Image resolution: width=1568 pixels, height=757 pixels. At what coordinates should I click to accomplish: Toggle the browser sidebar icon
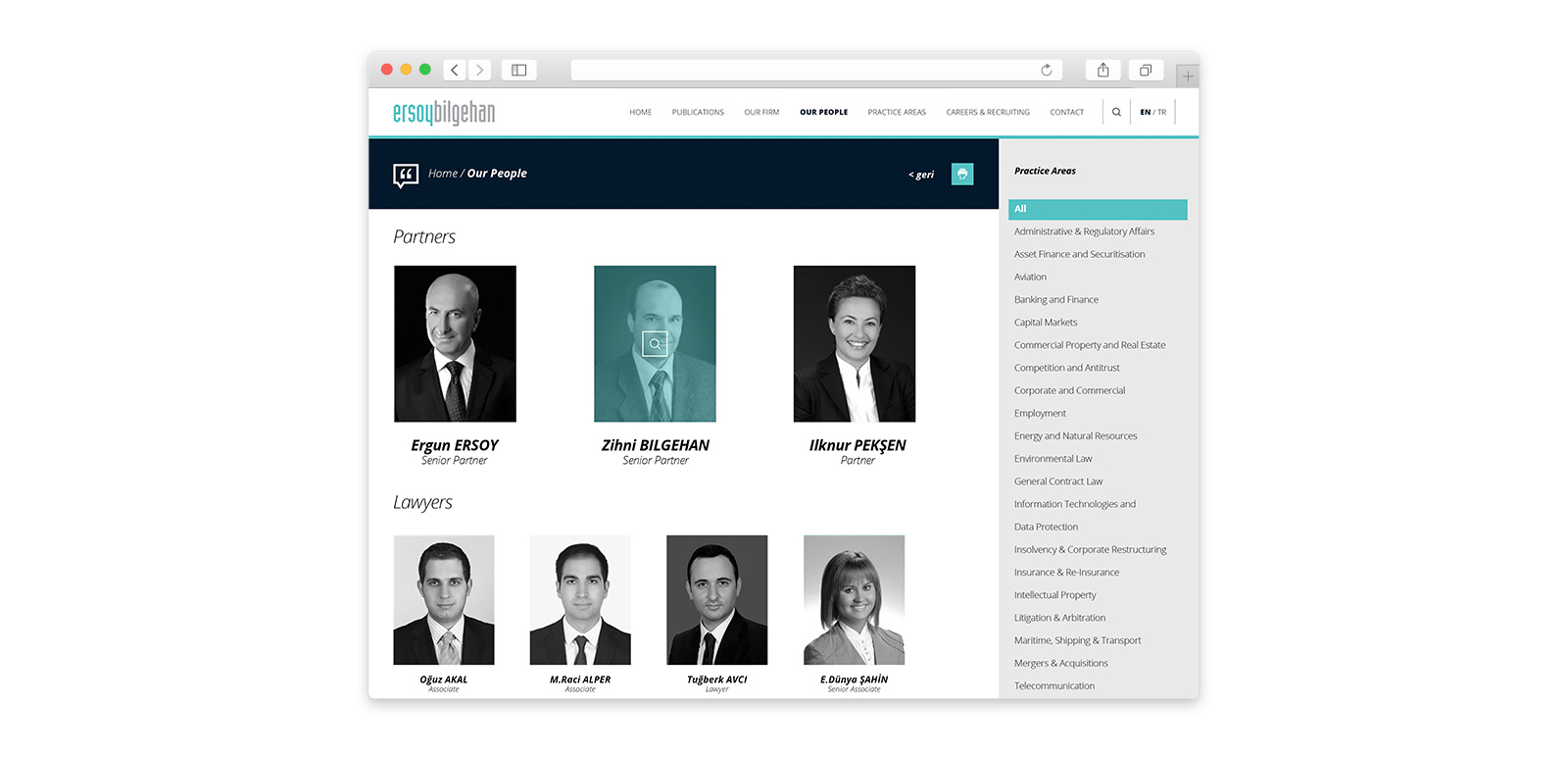[519, 70]
